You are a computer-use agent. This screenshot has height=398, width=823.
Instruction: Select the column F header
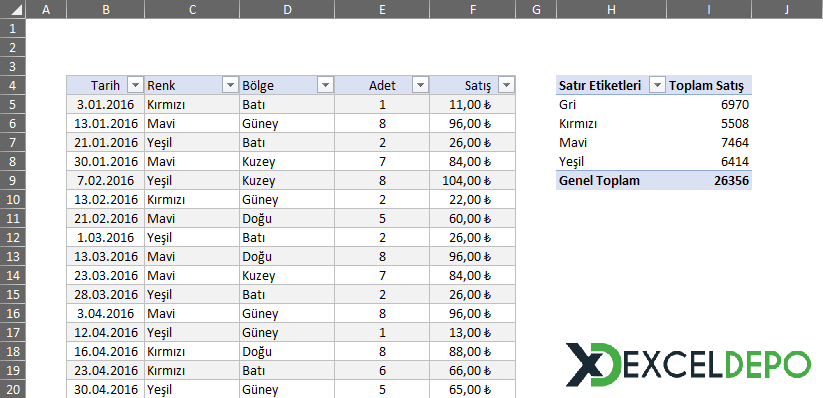click(x=473, y=9)
